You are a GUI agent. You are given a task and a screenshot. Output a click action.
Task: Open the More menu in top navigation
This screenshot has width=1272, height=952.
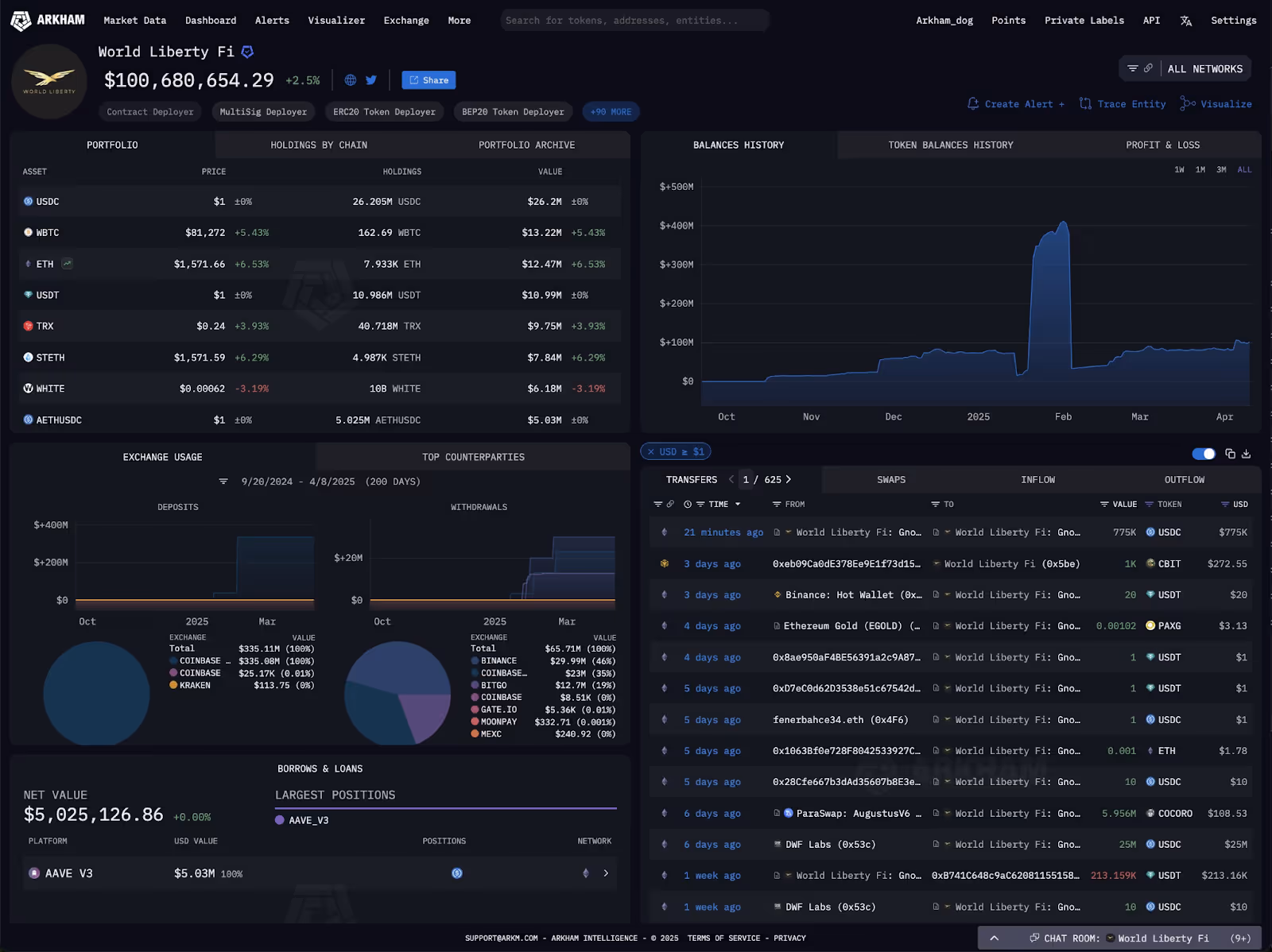459,21
